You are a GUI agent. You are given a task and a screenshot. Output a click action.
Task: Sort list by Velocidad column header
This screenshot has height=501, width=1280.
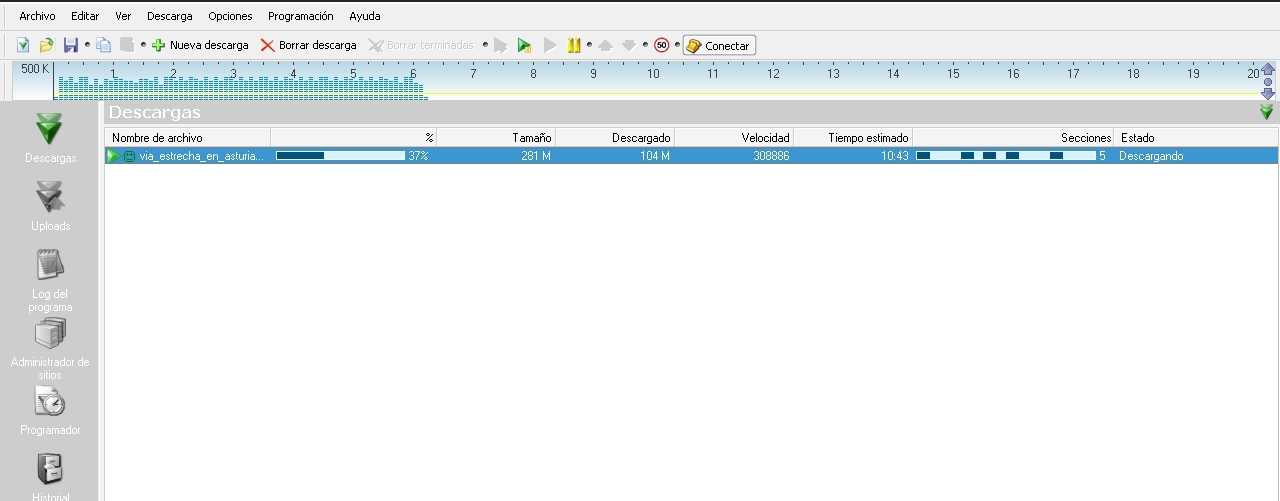(765, 137)
